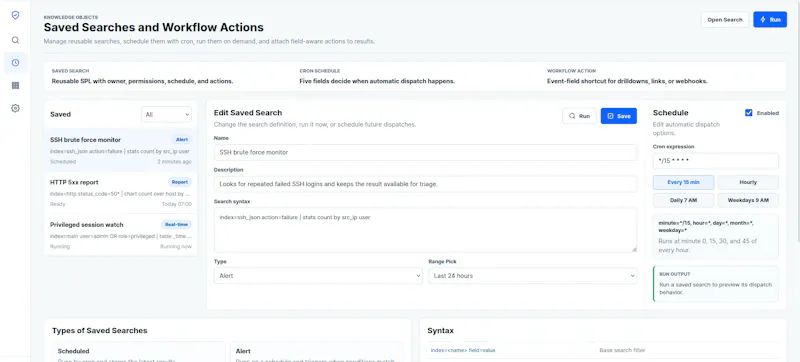Open the shield home icon in sidebar

click(x=15, y=15)
